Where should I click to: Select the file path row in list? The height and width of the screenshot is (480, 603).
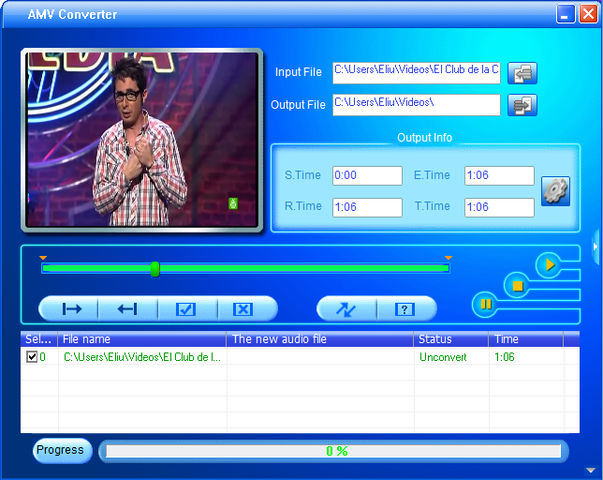point(142,357)
